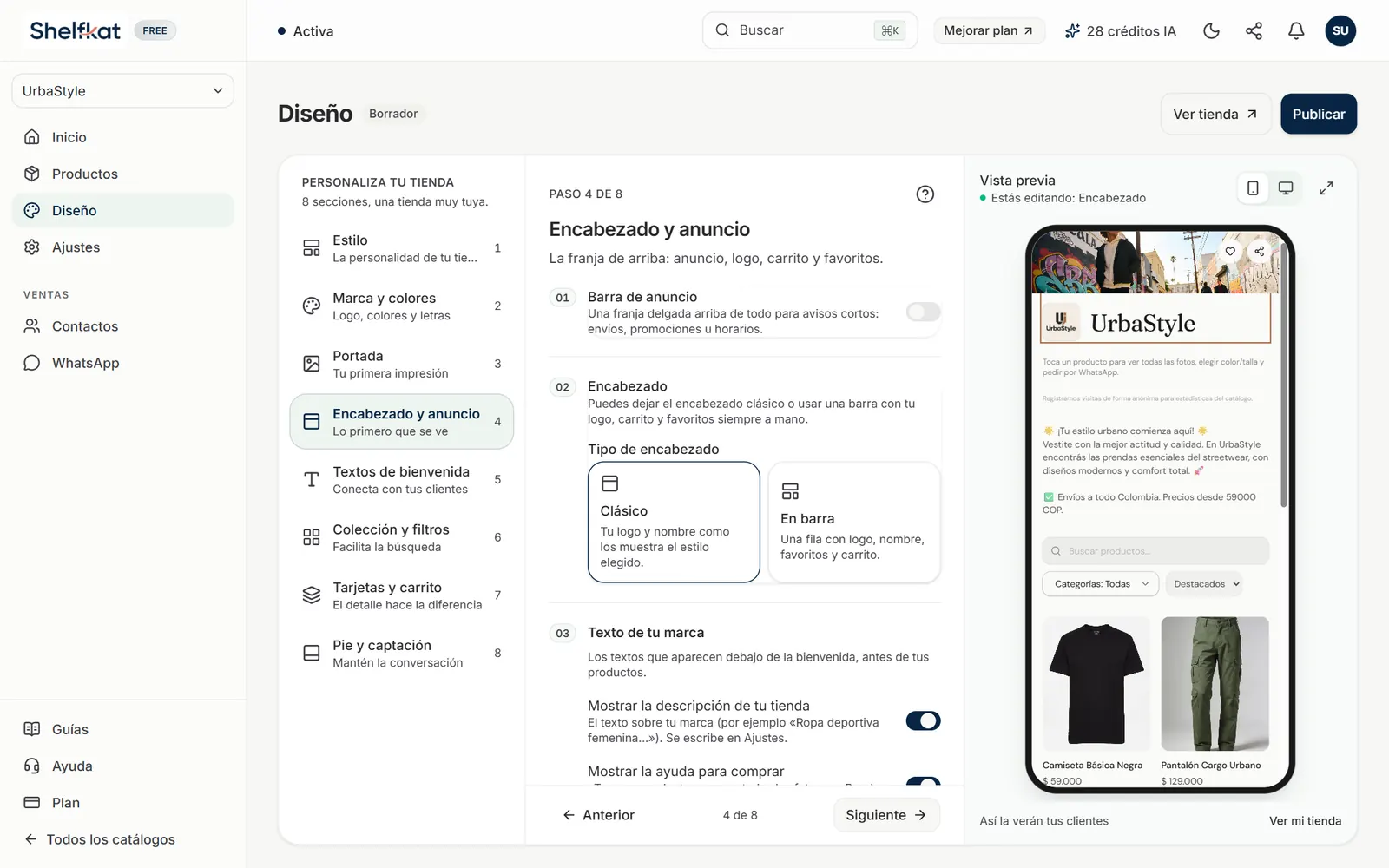Open Contactos in sidebar
Viewport: 1389px width, 868px height.
tap(122, 326)
